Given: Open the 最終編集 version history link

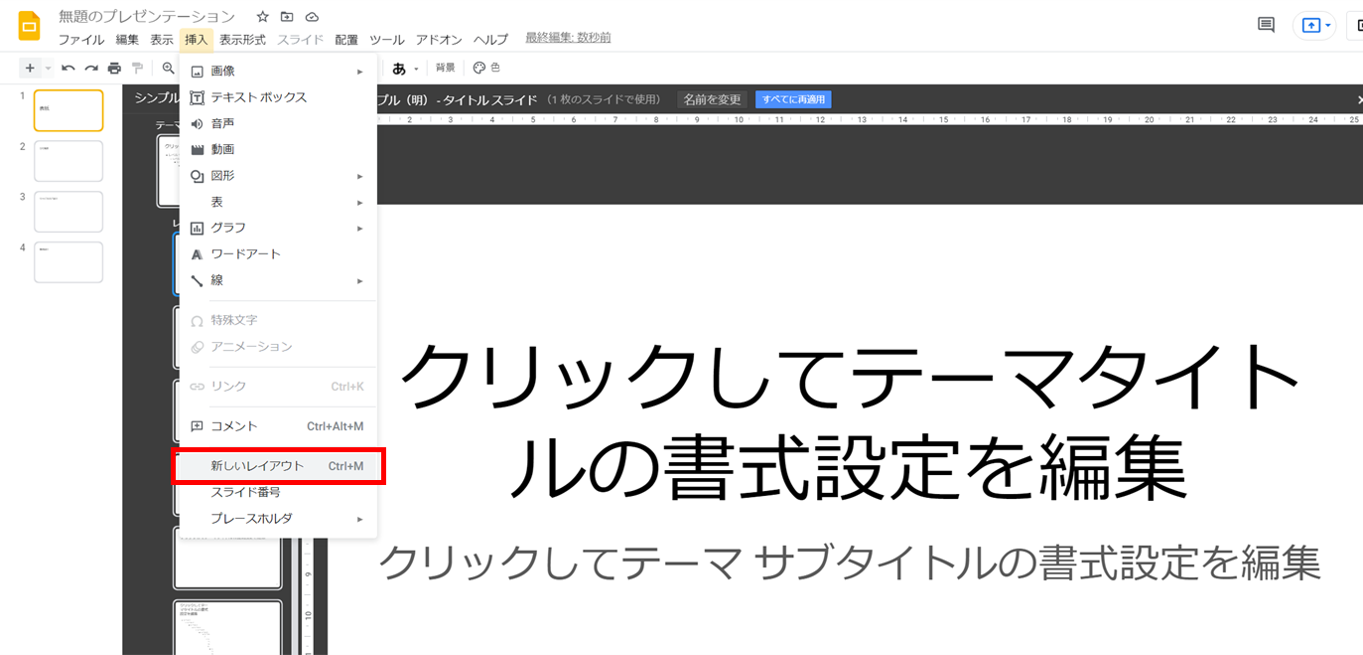Looking at the screenshot, I should click(x=568, y=38).
